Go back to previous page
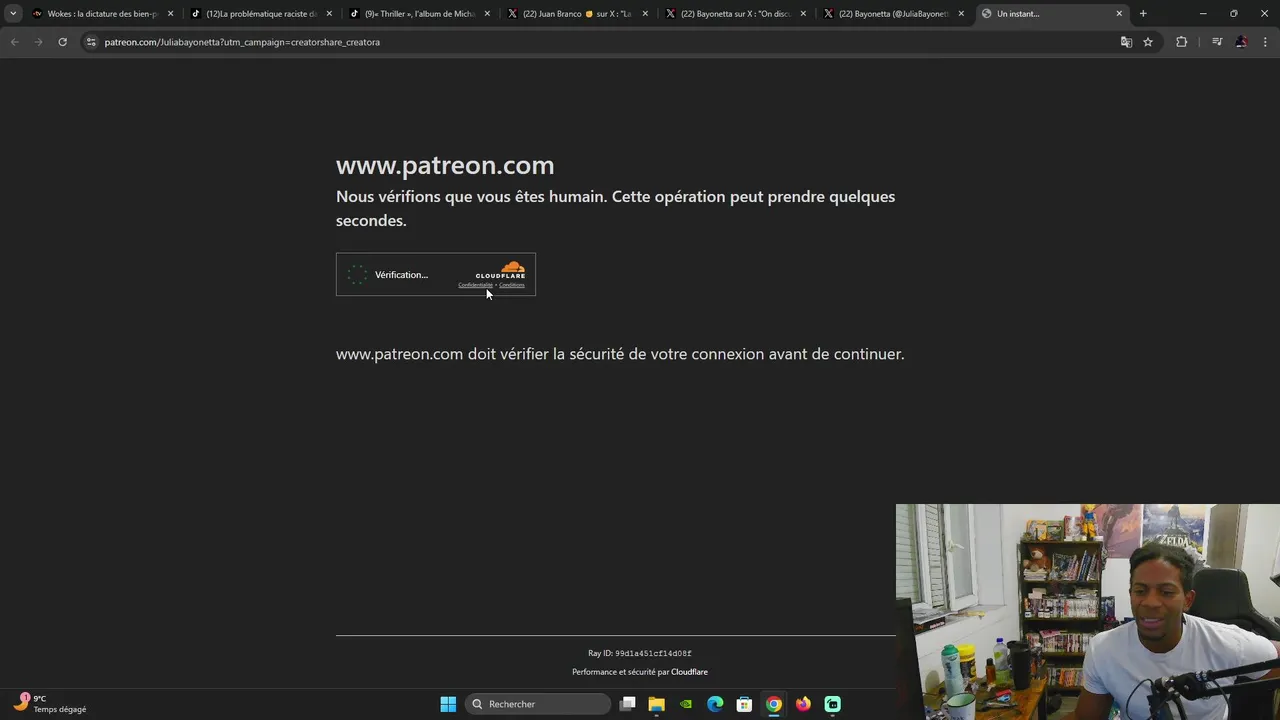This screenshot has width=1280, height=720. [x=14, y=42]
